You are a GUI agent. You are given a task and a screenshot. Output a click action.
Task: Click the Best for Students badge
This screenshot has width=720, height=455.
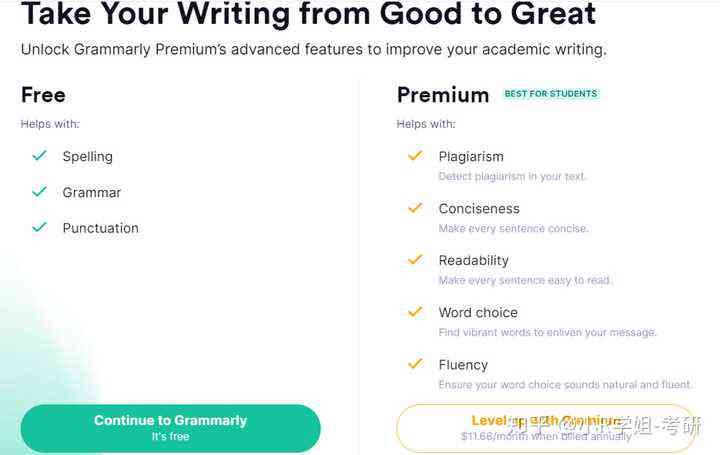tap(551, 94)
